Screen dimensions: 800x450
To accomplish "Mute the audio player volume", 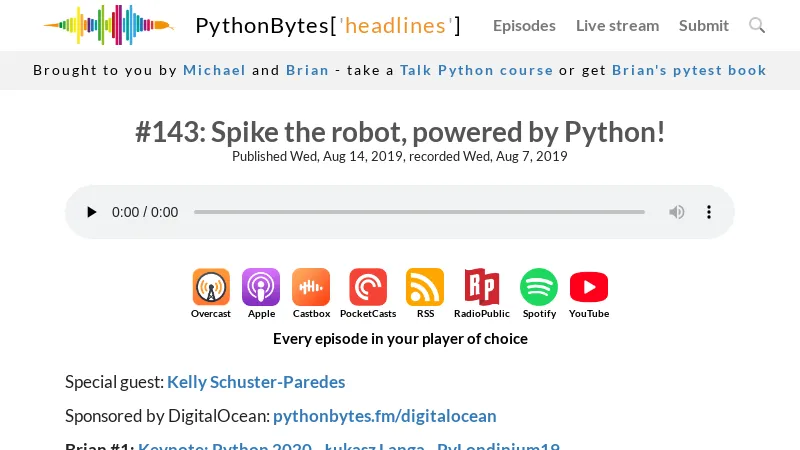I will point(677,212).
